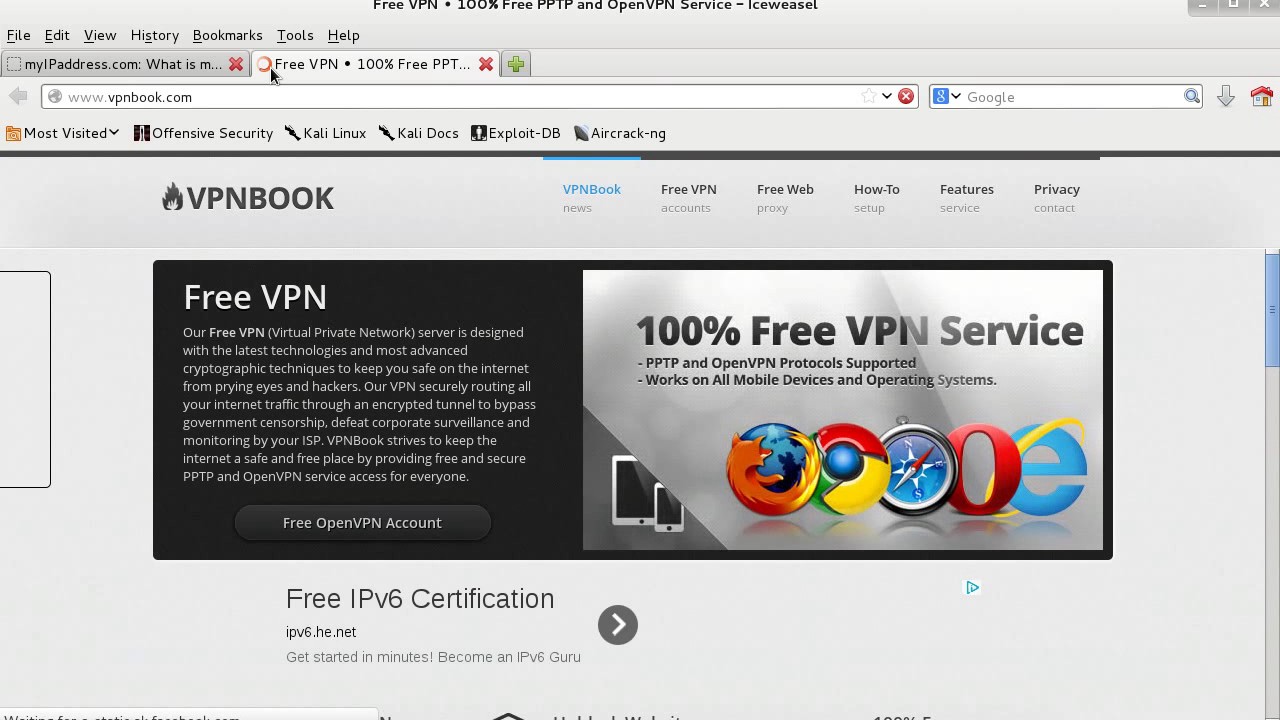Select the VPNBook news nav item
Viewport: 1280px width, 720px height.
pyautogui.click(x=591, y=198)
